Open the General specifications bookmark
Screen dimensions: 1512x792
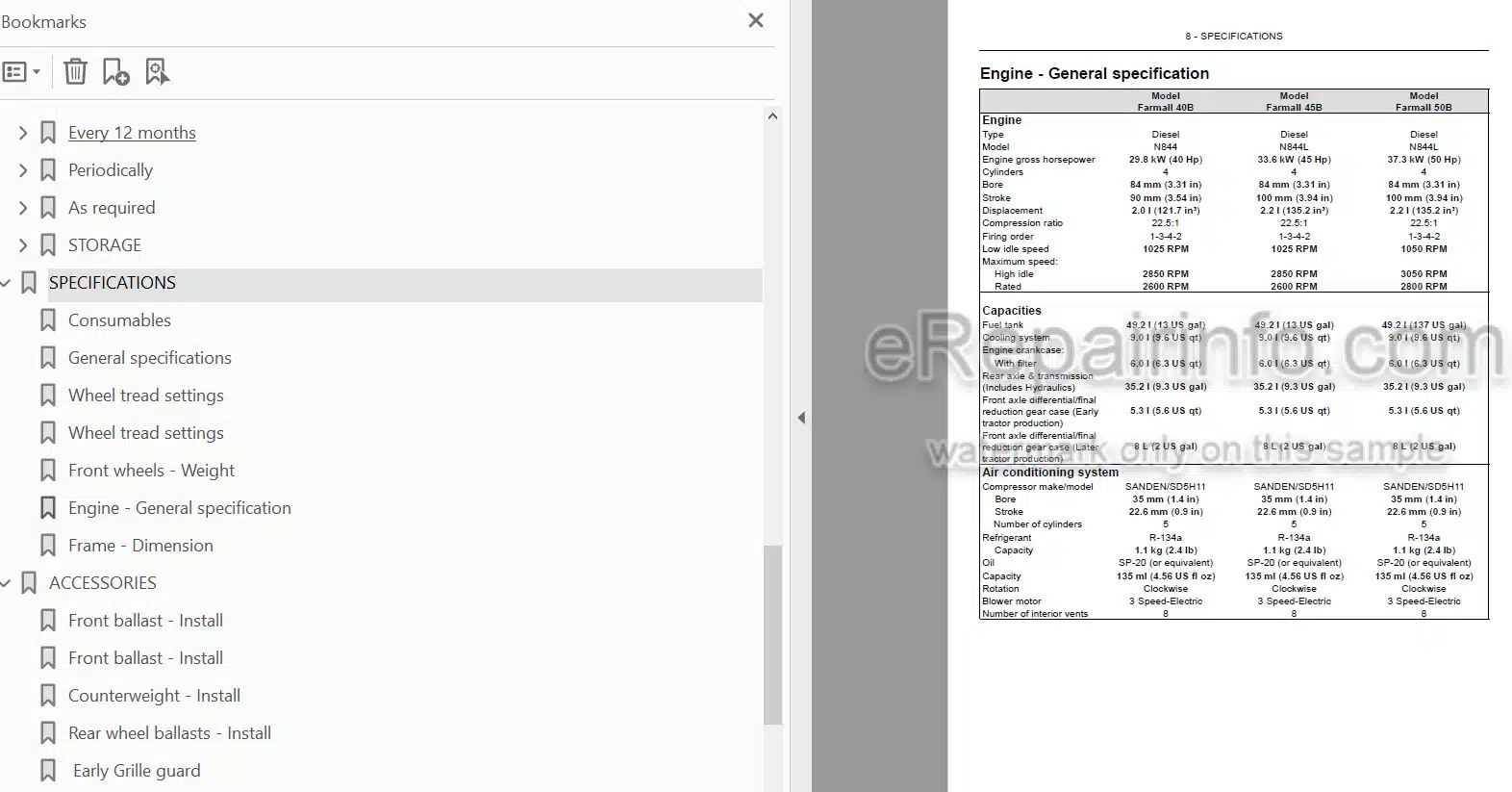click(x=150, y=358)
